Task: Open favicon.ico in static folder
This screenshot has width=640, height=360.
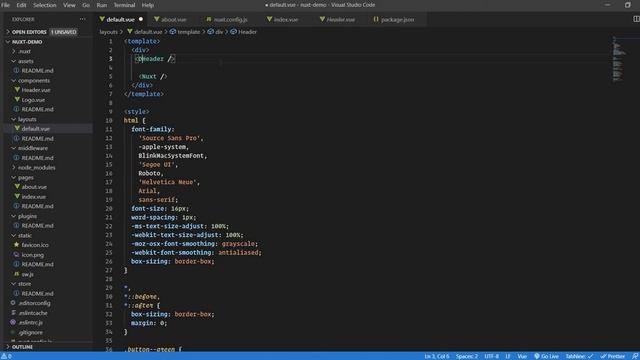Action: [x=35, y=245]
